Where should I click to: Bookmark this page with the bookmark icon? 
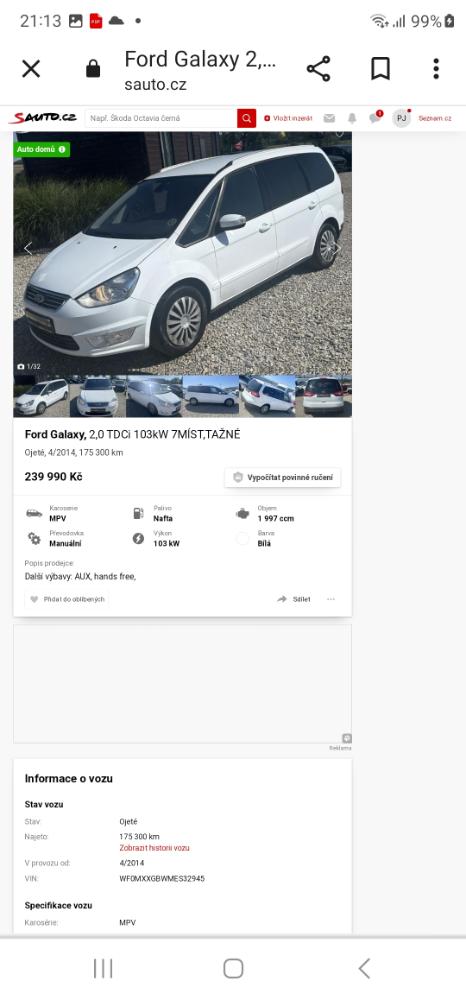click(x=381, y=68)
